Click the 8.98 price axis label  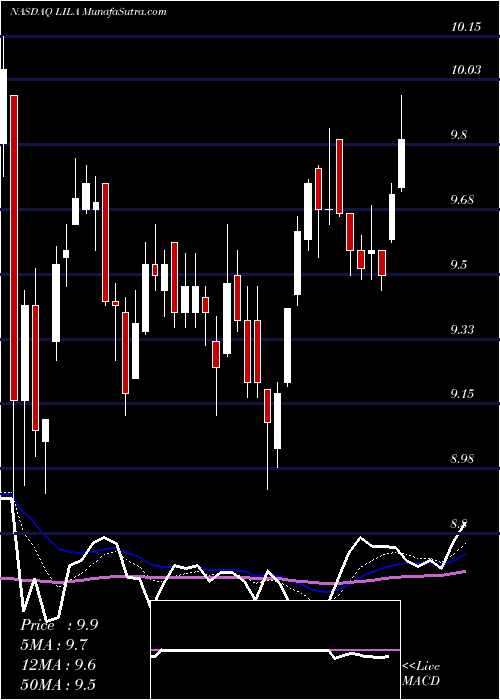point(462,459)
